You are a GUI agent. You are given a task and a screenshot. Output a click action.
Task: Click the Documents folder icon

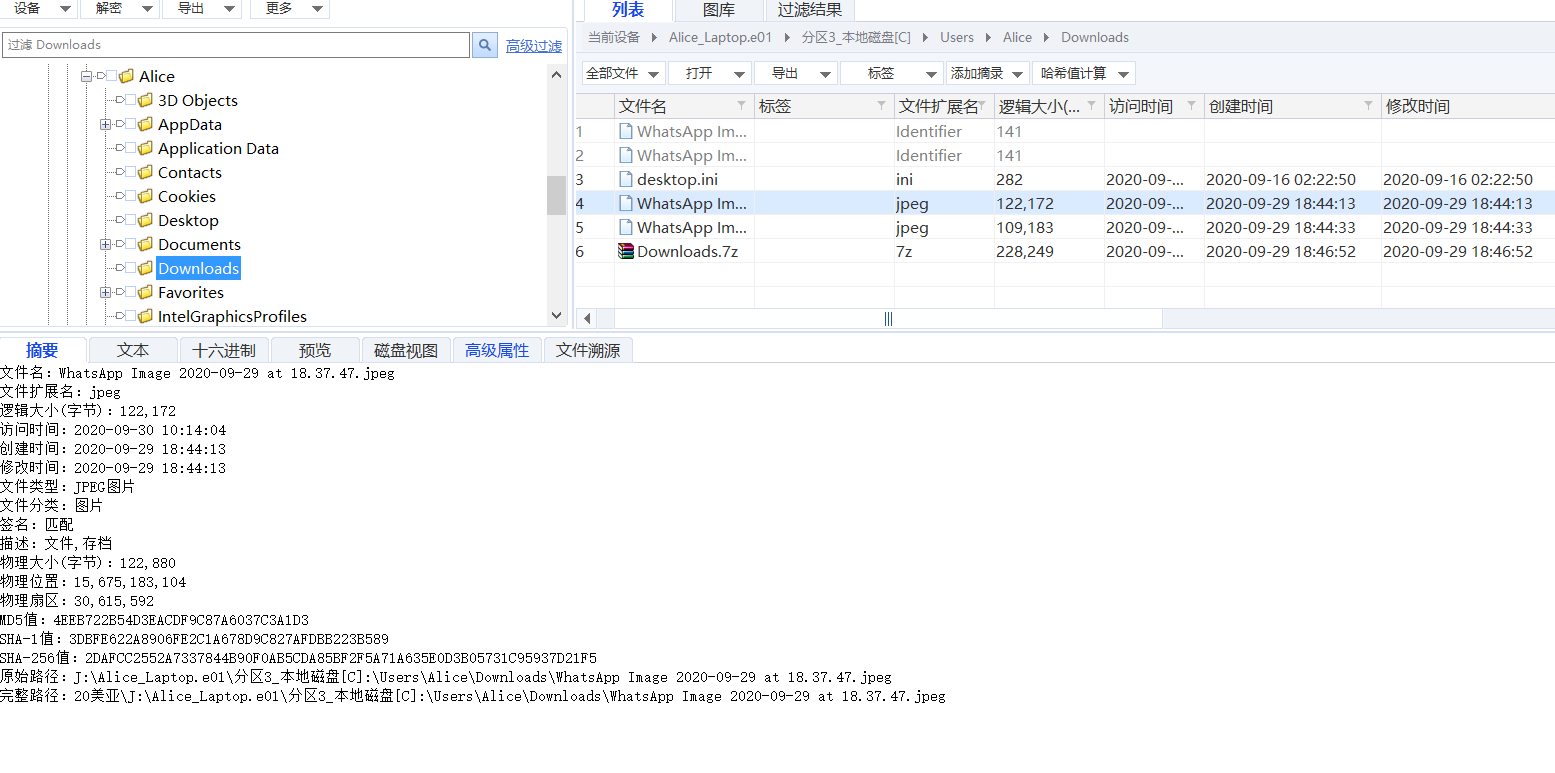(x=145, y=244)
